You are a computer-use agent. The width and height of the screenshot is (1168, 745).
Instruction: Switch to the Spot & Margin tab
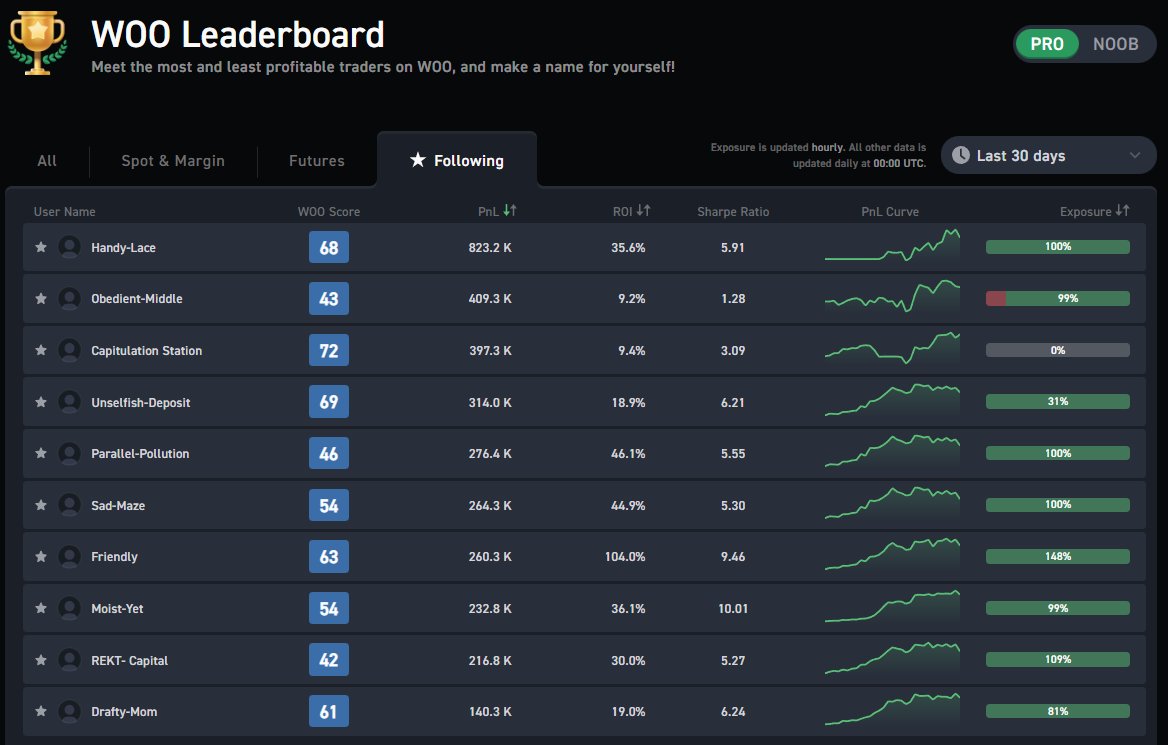pyautogui.click(x=173, y=161)
